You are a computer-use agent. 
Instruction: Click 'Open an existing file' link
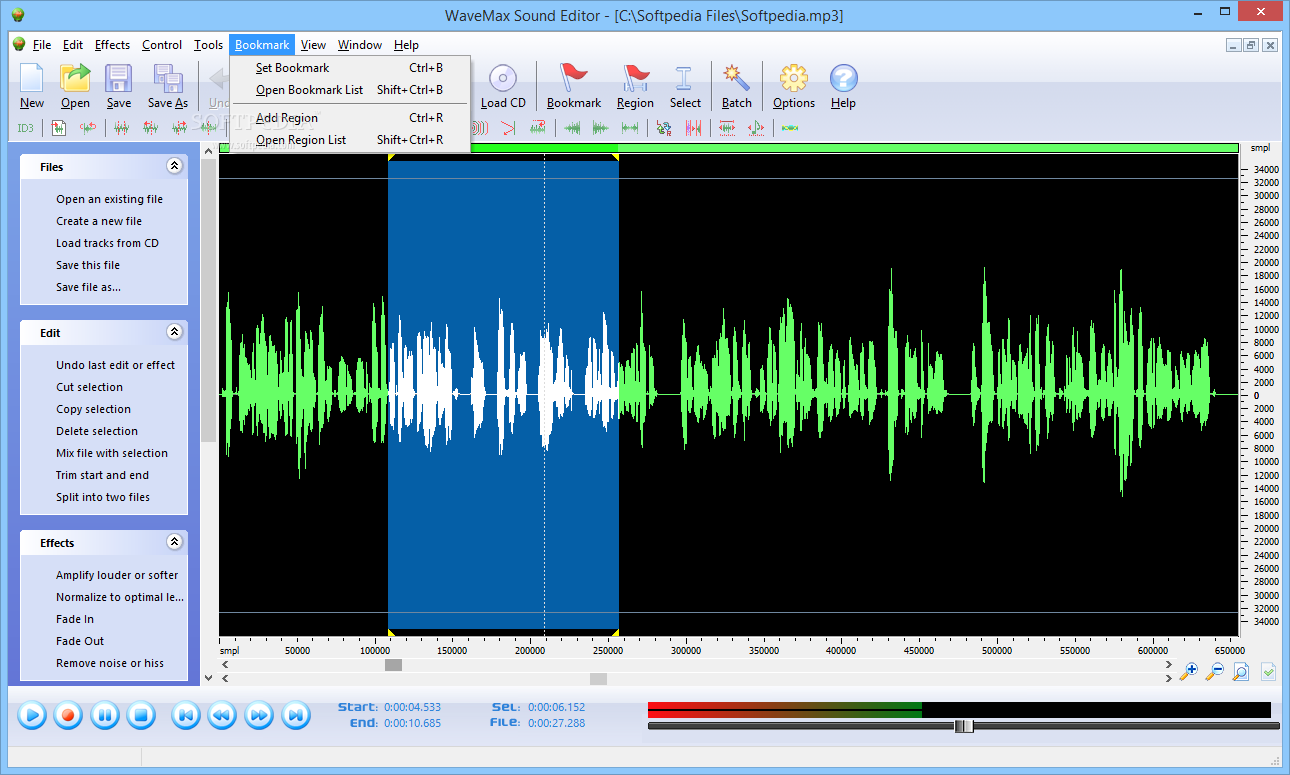pos(109,199)
